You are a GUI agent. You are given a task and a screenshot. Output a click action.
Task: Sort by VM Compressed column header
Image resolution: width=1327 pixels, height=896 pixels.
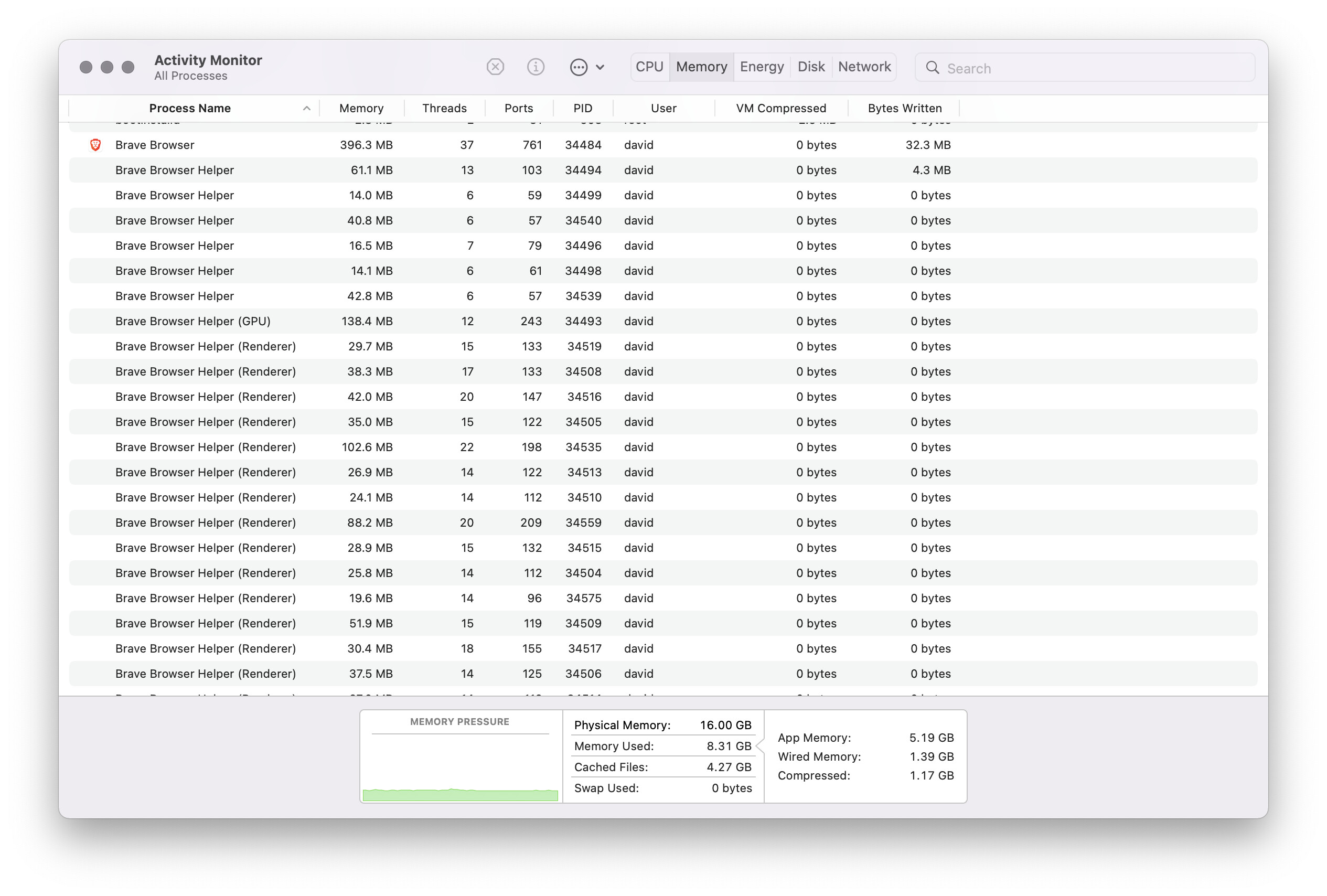(780, 109)
